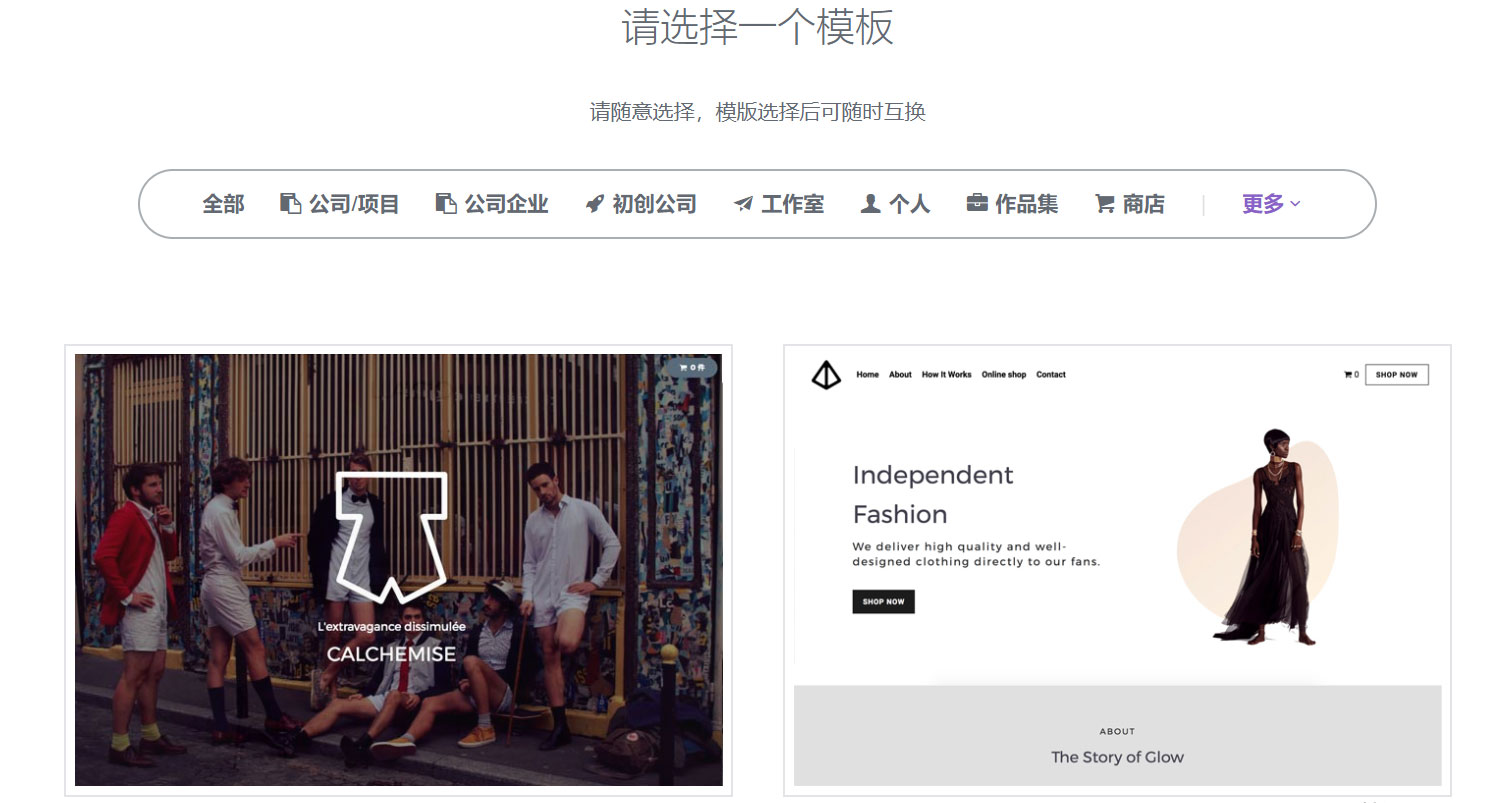This screenshot has height=803, width=1491.
Task: Click the document icon beside 公司企业
Action: 446,204
